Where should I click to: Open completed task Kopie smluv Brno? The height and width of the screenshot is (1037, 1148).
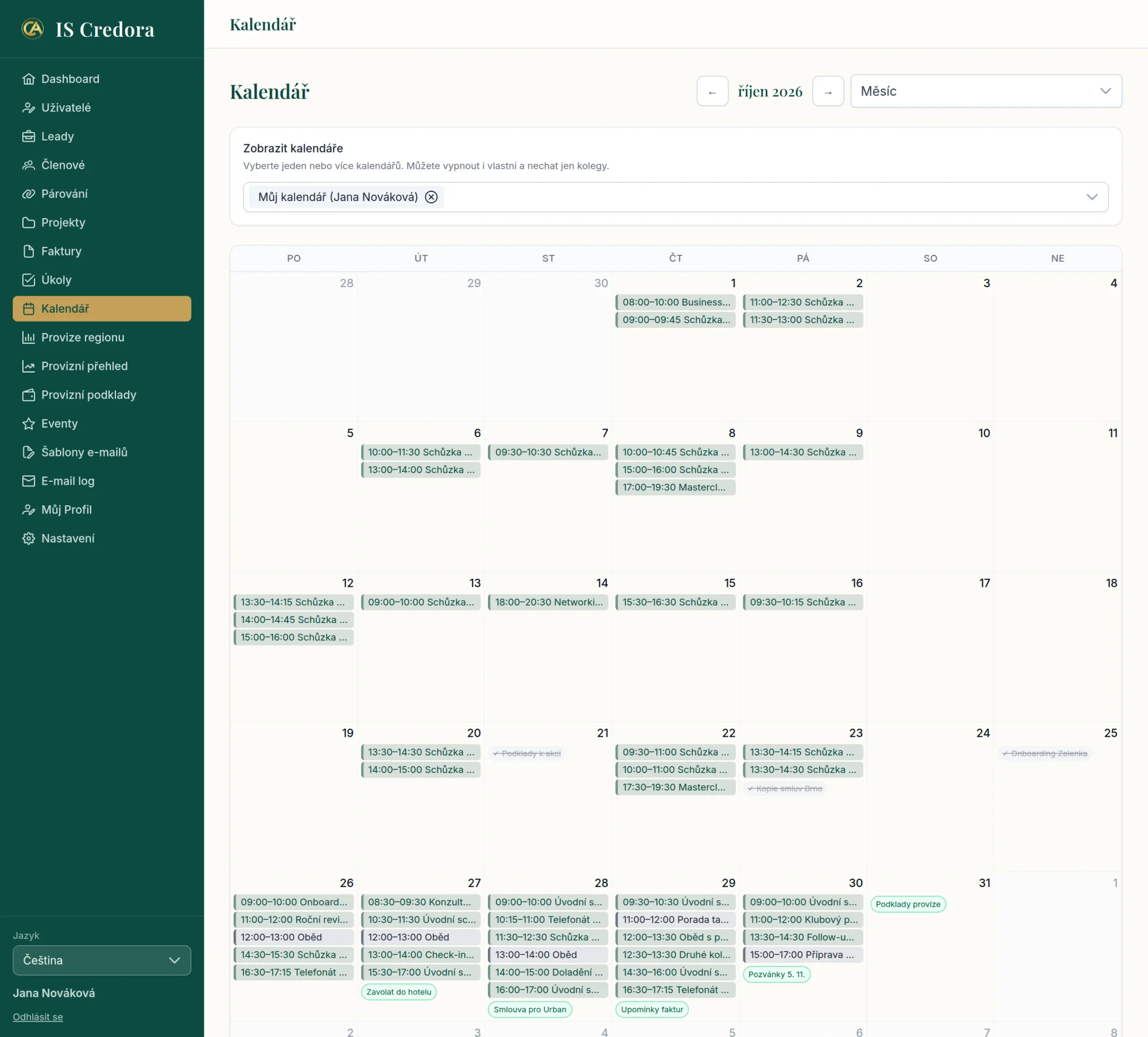click(785, 788)
